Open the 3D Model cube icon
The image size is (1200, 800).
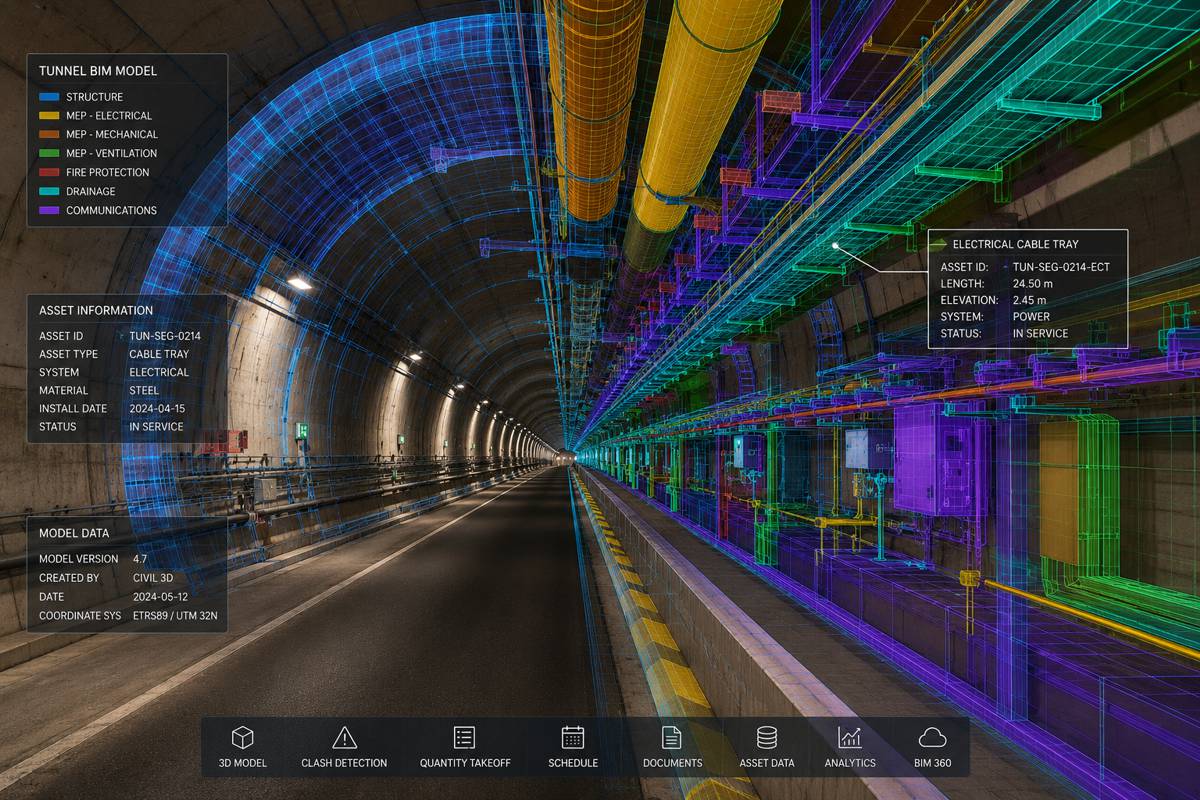[242, 738]
